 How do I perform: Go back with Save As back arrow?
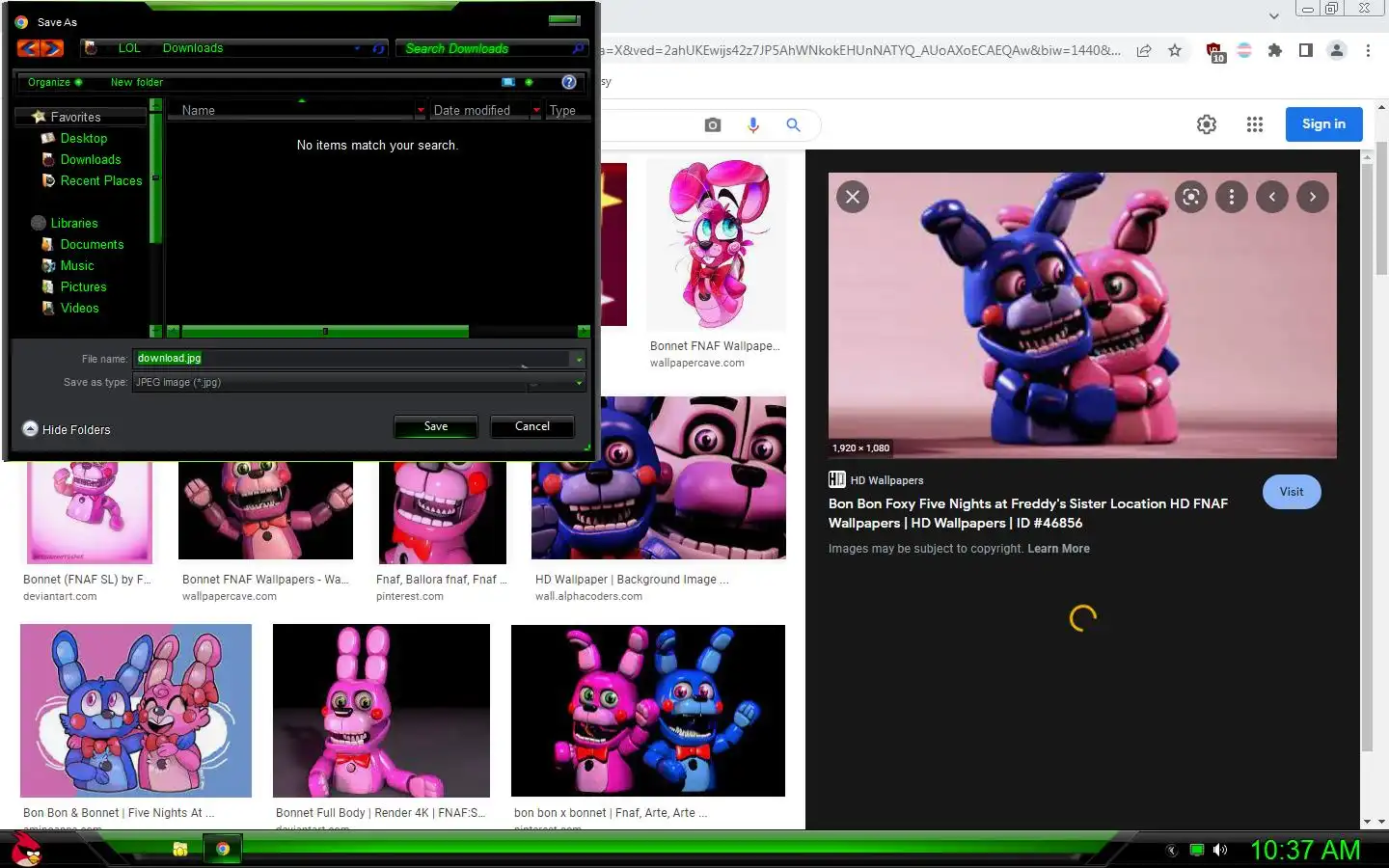click(28, 48)
